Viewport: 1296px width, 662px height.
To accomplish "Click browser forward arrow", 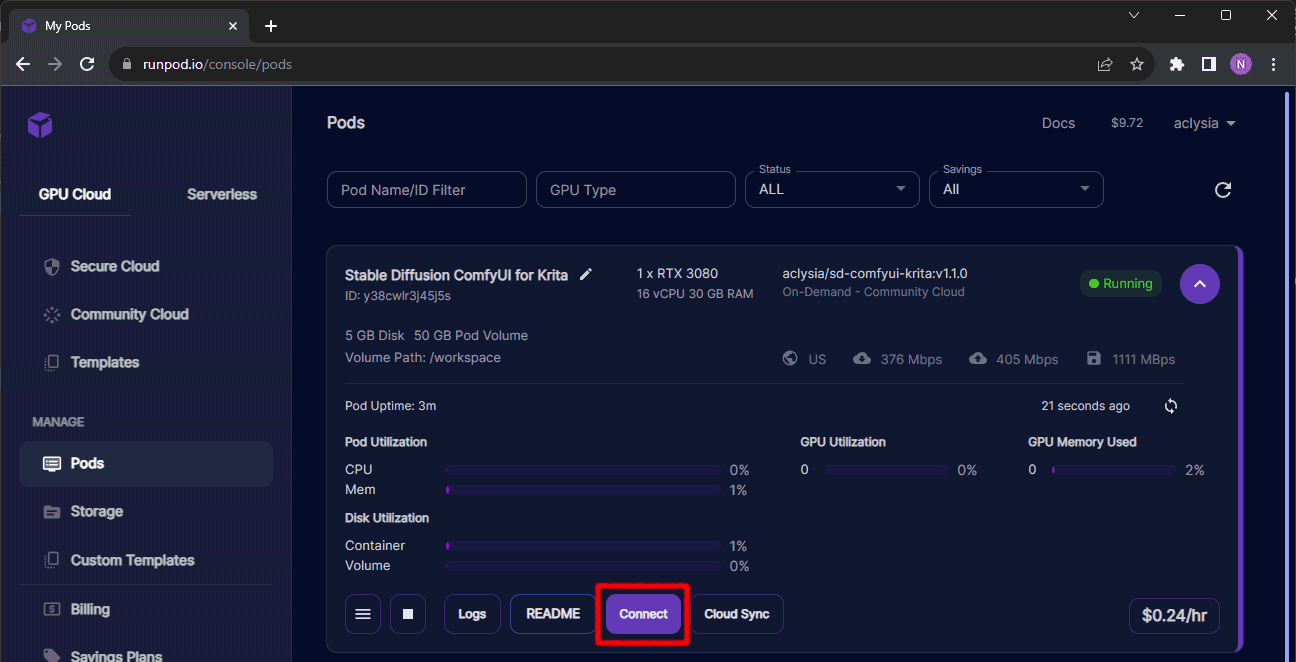I will 55,64.
